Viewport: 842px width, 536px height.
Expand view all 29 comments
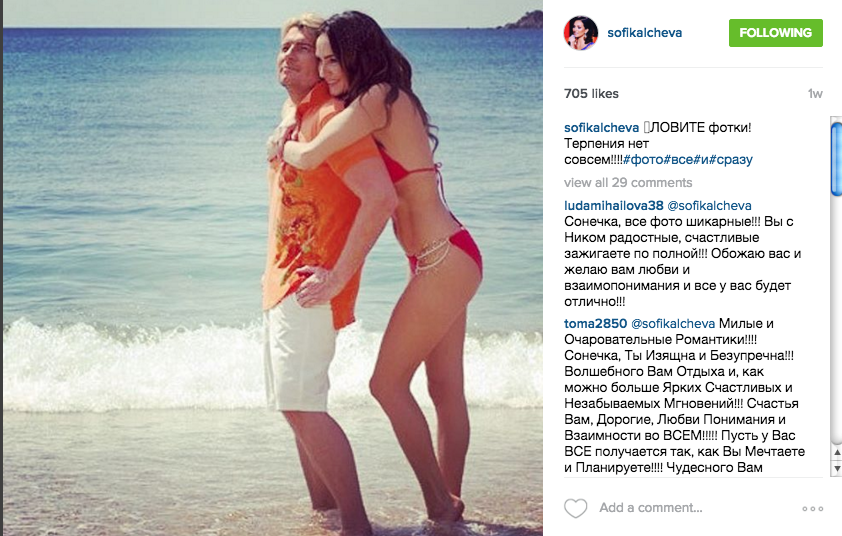(628, 183)
